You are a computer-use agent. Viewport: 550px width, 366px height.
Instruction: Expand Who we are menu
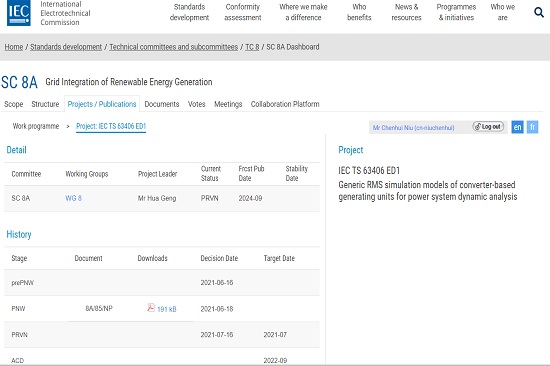pos(503,12)
